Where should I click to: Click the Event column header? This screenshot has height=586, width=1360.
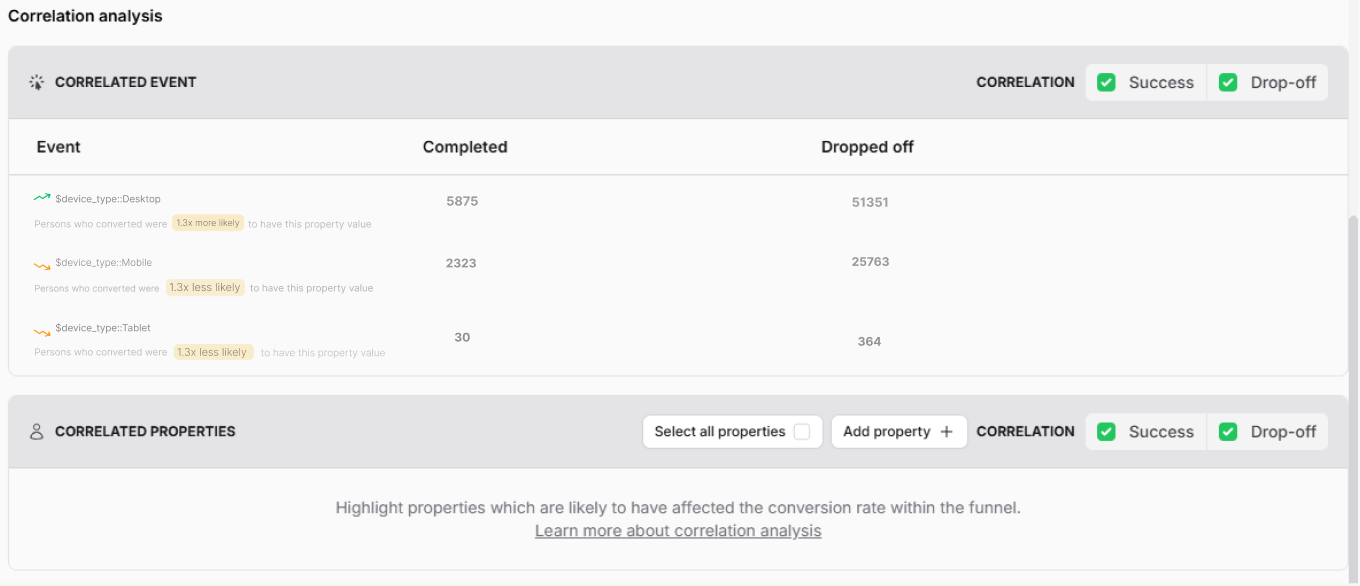pyautogui.click(x=58, y=147)
